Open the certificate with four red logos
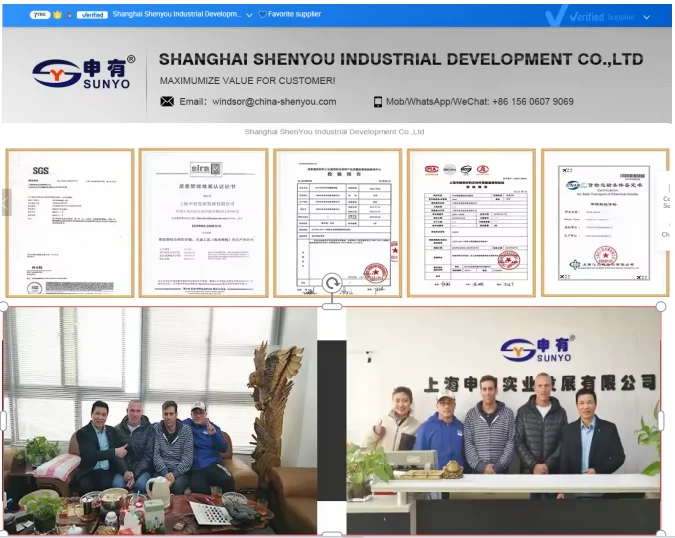The width and height of the screenshot is (675, 538). pos(471,223)
